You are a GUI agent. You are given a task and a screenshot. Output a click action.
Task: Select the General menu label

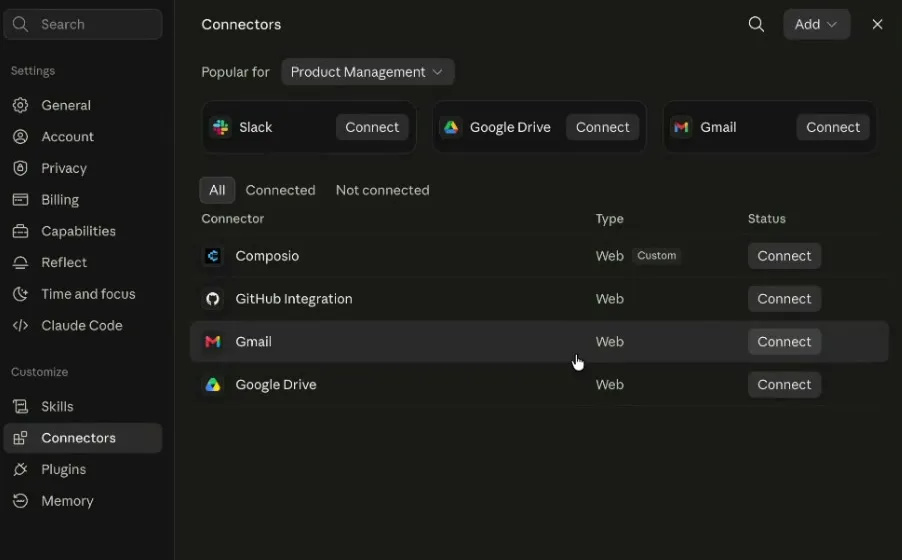[66, 105]
